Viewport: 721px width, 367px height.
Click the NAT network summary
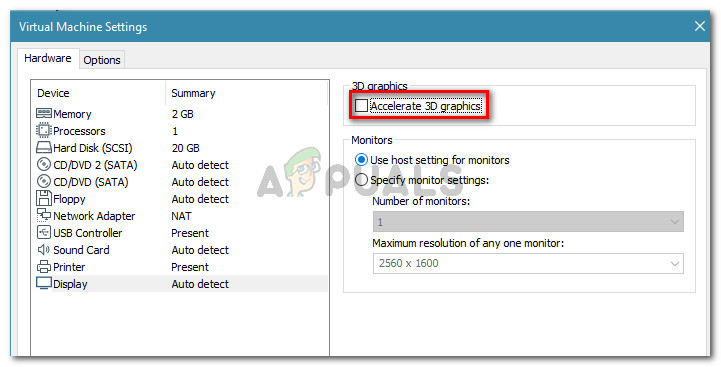point(181,216)
